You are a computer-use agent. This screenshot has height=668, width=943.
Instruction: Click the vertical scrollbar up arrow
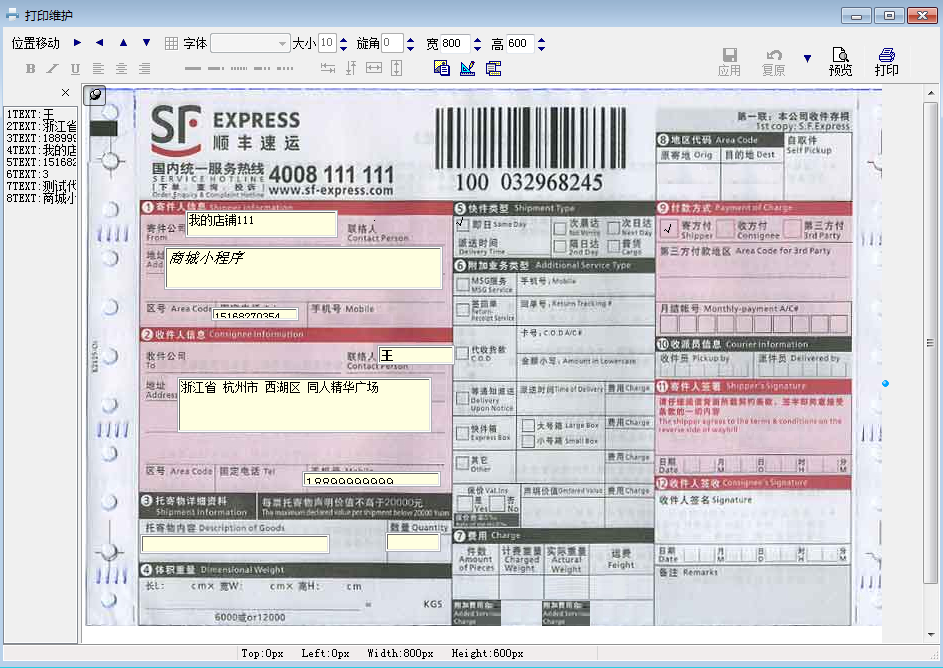tap(931, 93)
